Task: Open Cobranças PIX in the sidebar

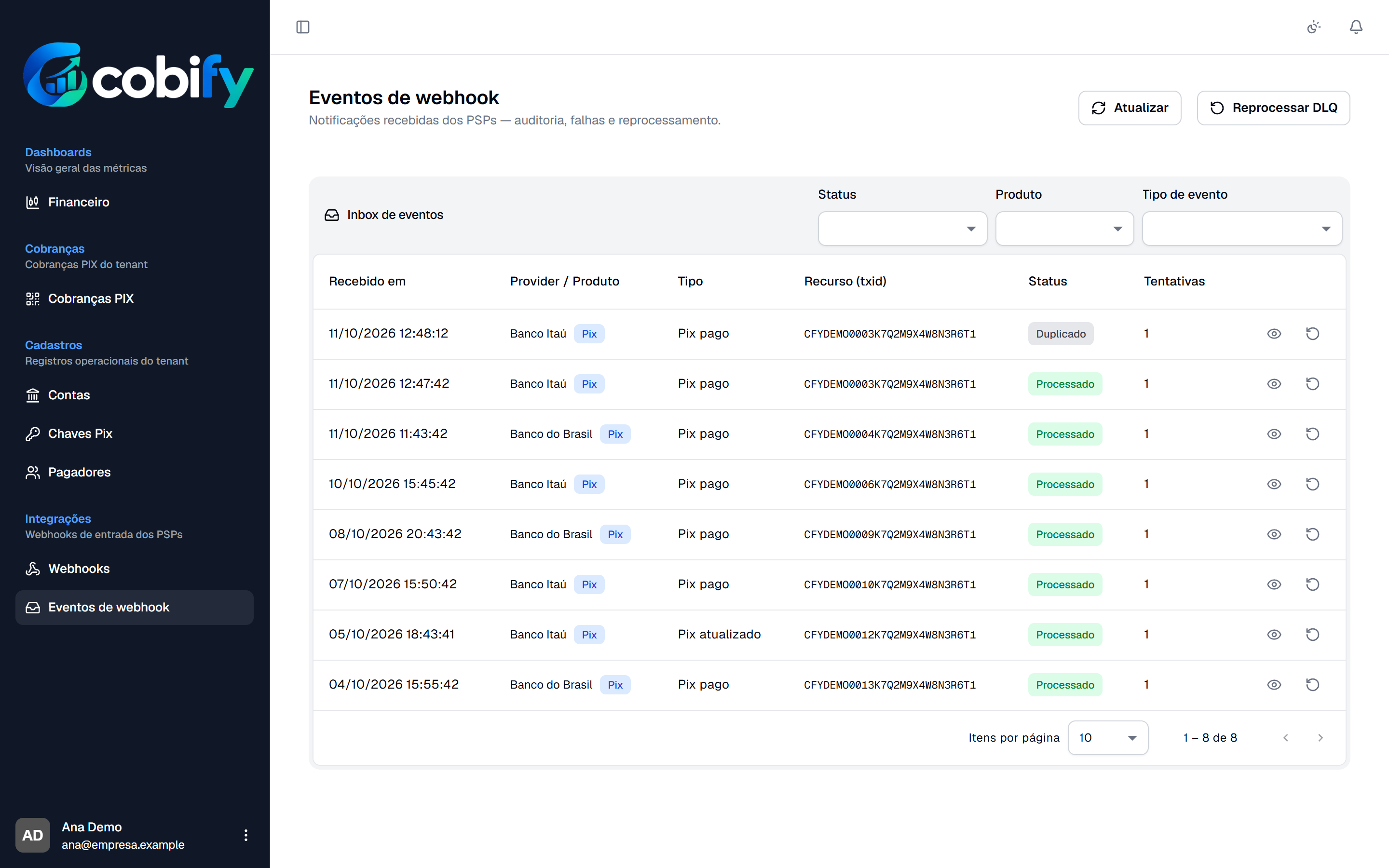Action: click(134, 298)
